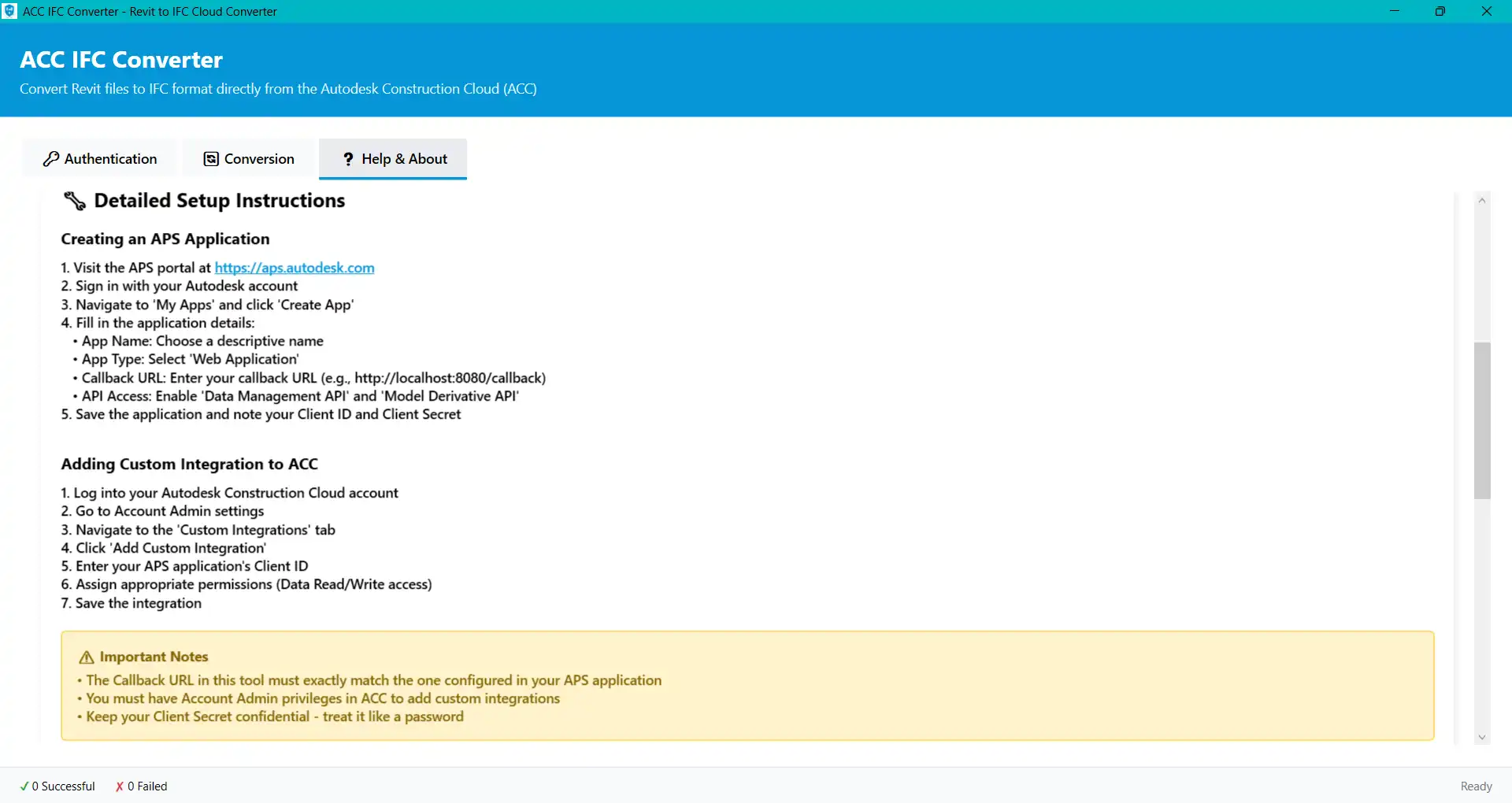The height and width of the screenshot is (803, 1512).
Task: Click the app shield icon in title bar
Action: click(x=10, y=11)
